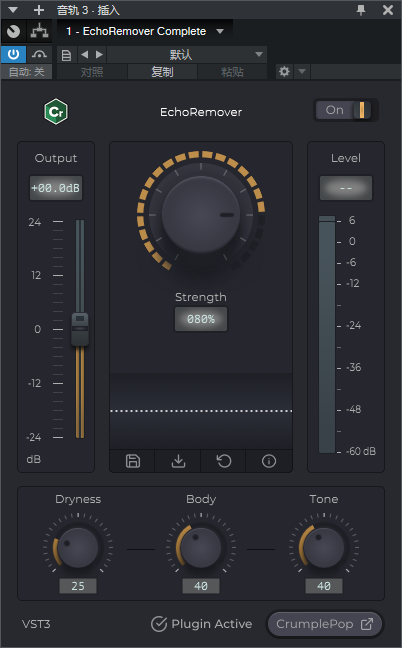Image resolution: width=402 pixels, height=648 pixels.
Task: Click the 对照 compare button
Action: click(x=92, y=72)
